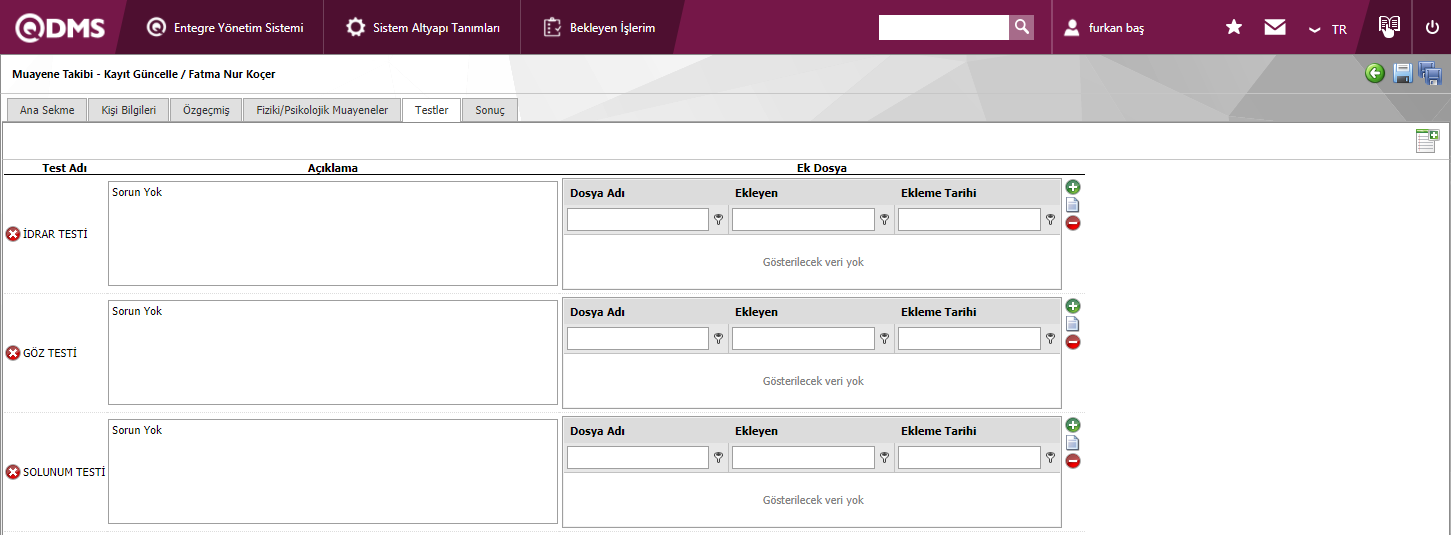Delete attachment from GÖZ TESTİ
This screenshot has height=535, width=1451.
[x=1073, y=342]
